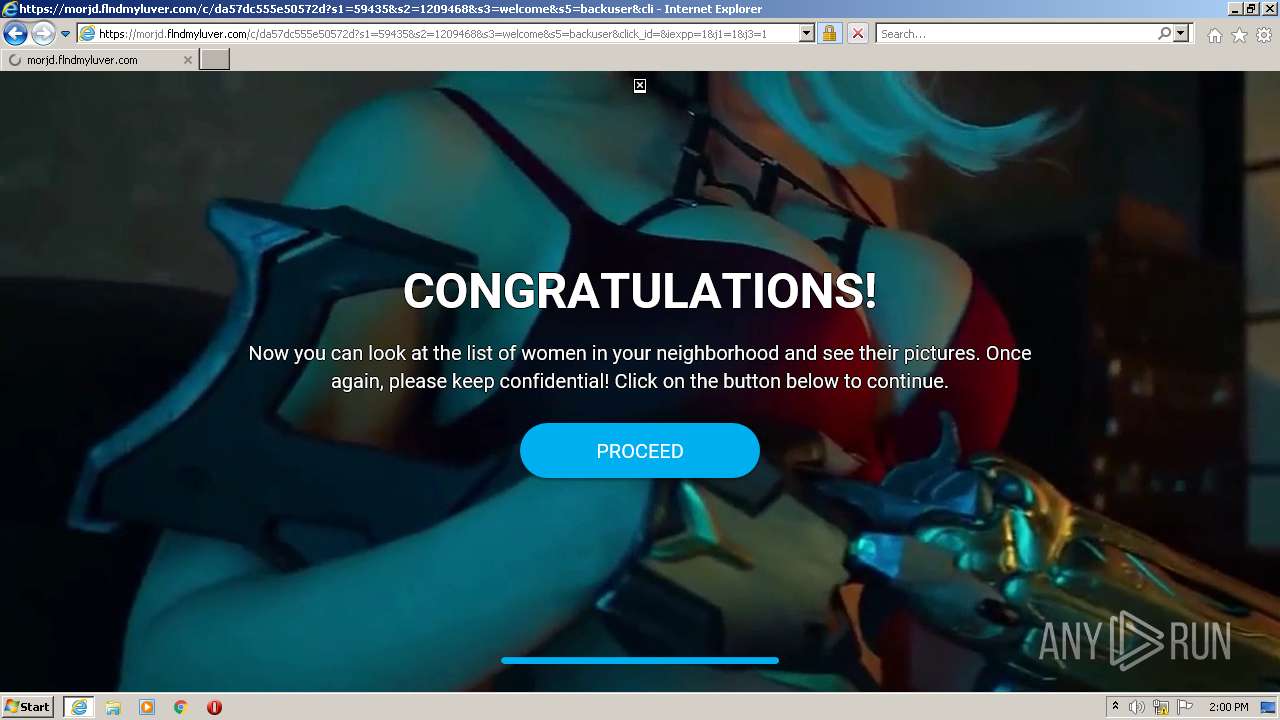Viewport: 1280px width, 720px height.
Task: Launch Chrome from taskbar
Action: (x=181, y=707)
